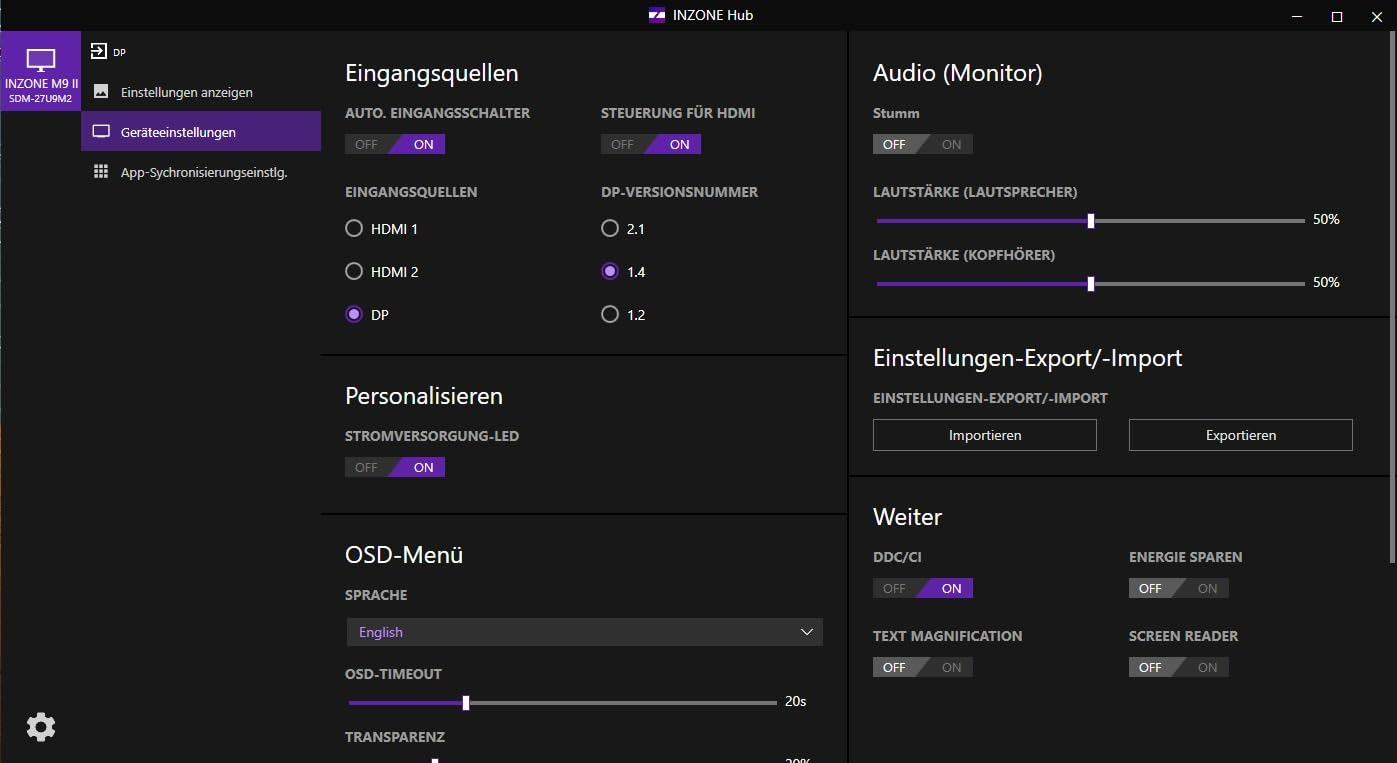Open App-Sychronisierungseinstlg. in the sidebar
Viewport: 1397px width, 763px height.
click(x=201, y=172)
